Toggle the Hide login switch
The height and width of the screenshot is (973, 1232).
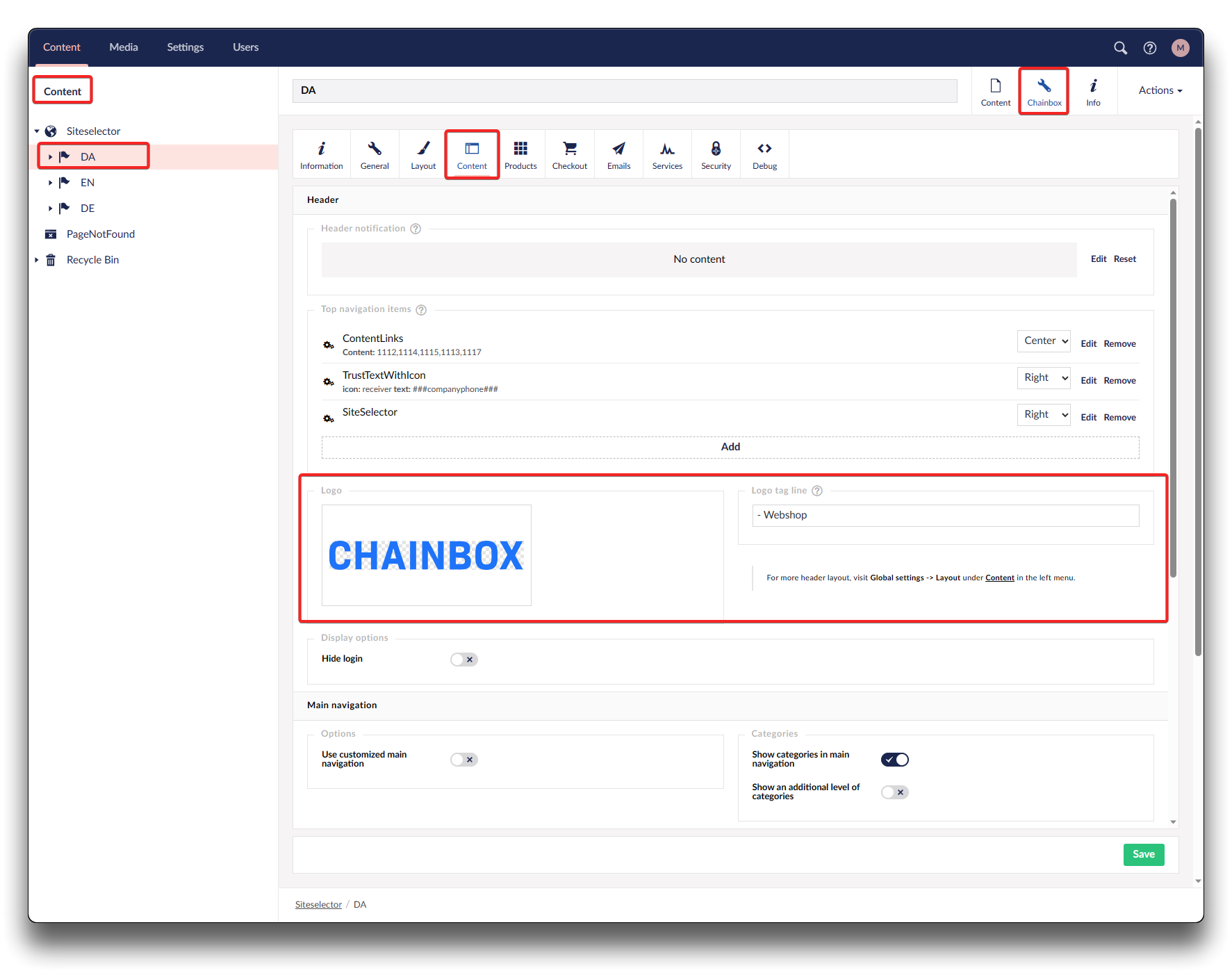463,660
